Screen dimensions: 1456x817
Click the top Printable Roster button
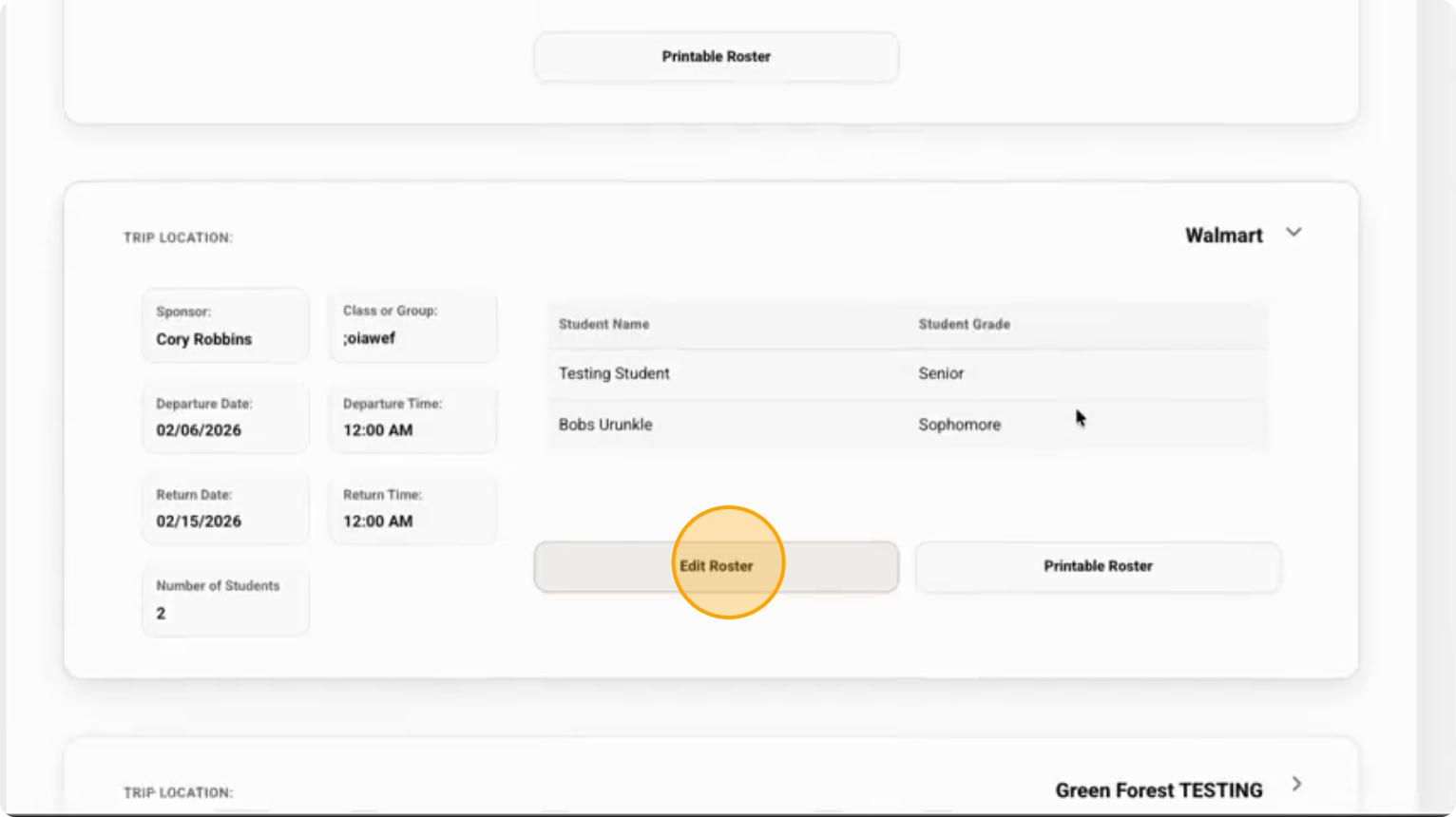tap(716, 56)
